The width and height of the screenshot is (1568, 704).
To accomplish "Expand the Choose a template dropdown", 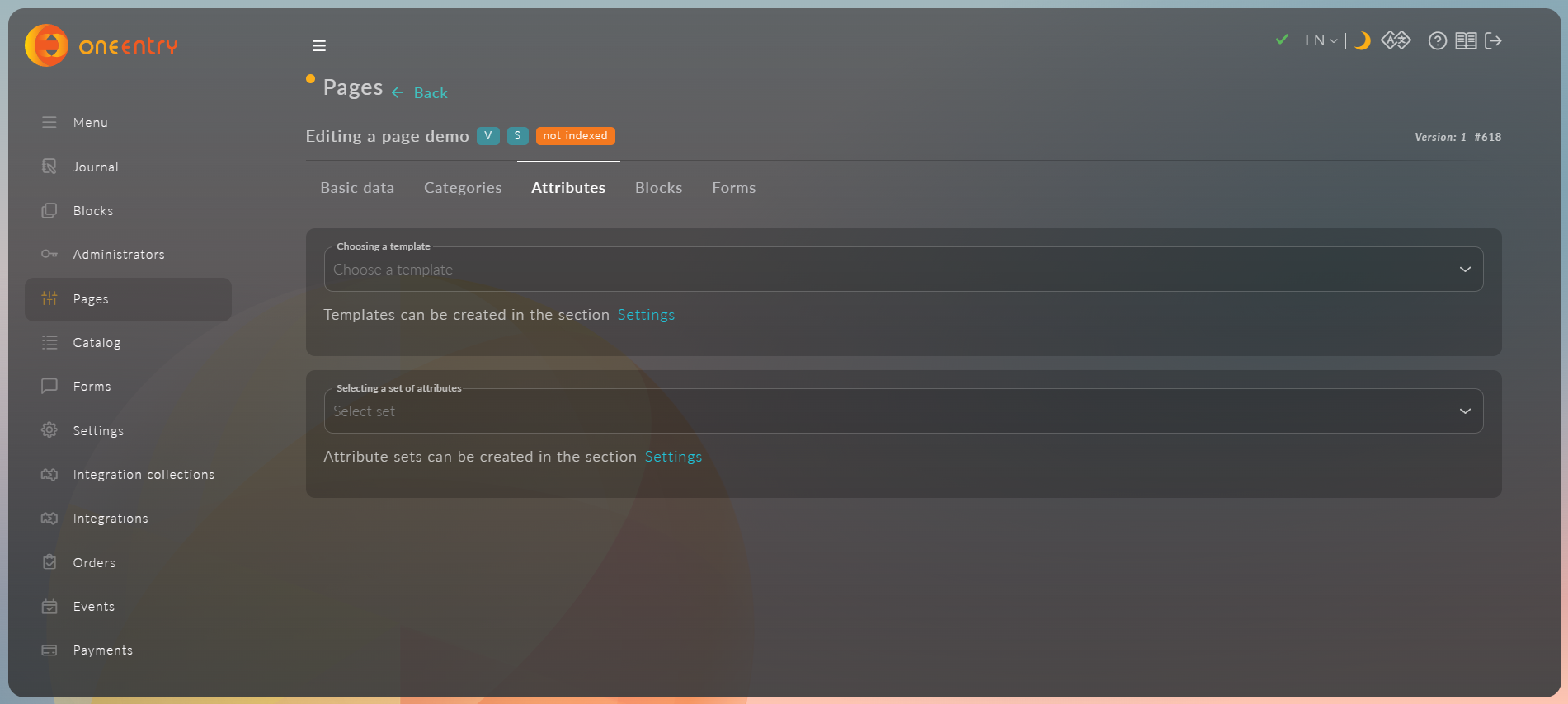I will 903,270.
